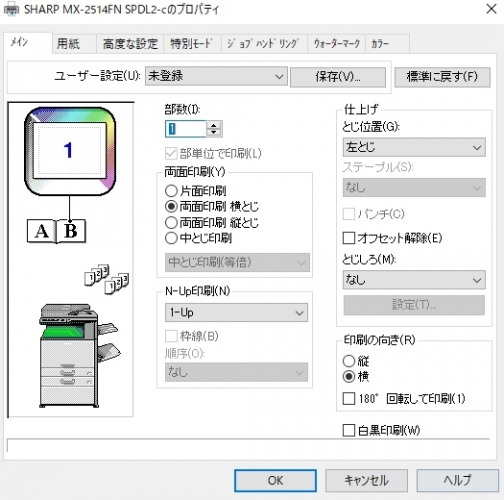This screenshot has width=504, height=500.
Task: Click the SHARP copier machine illustration
Action: coord(79,355)
